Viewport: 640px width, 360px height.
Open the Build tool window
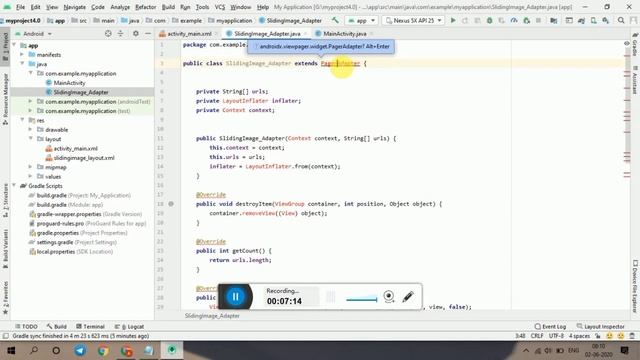coord(56,327)
